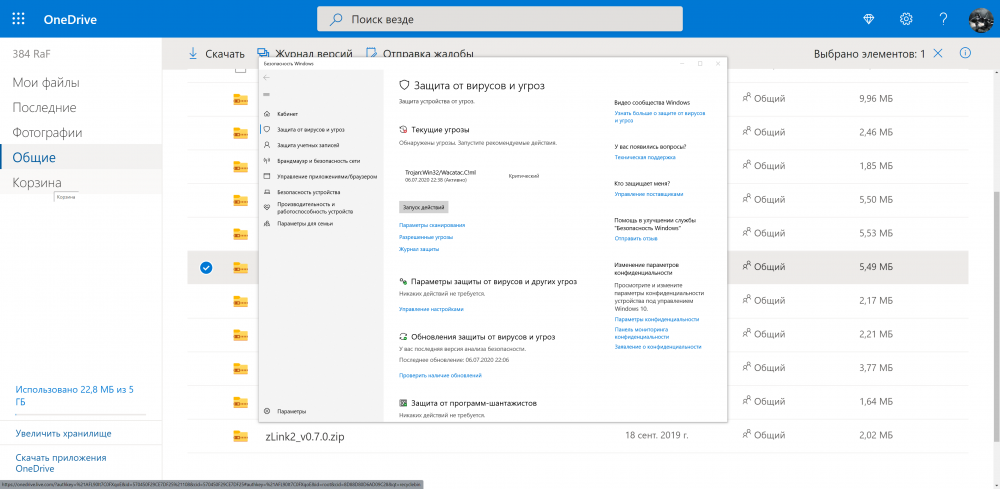This screenshot has width=1000, height=489.
Task: Click the information details pane icon
Action: pyautogui.click(x=966, y=53)
